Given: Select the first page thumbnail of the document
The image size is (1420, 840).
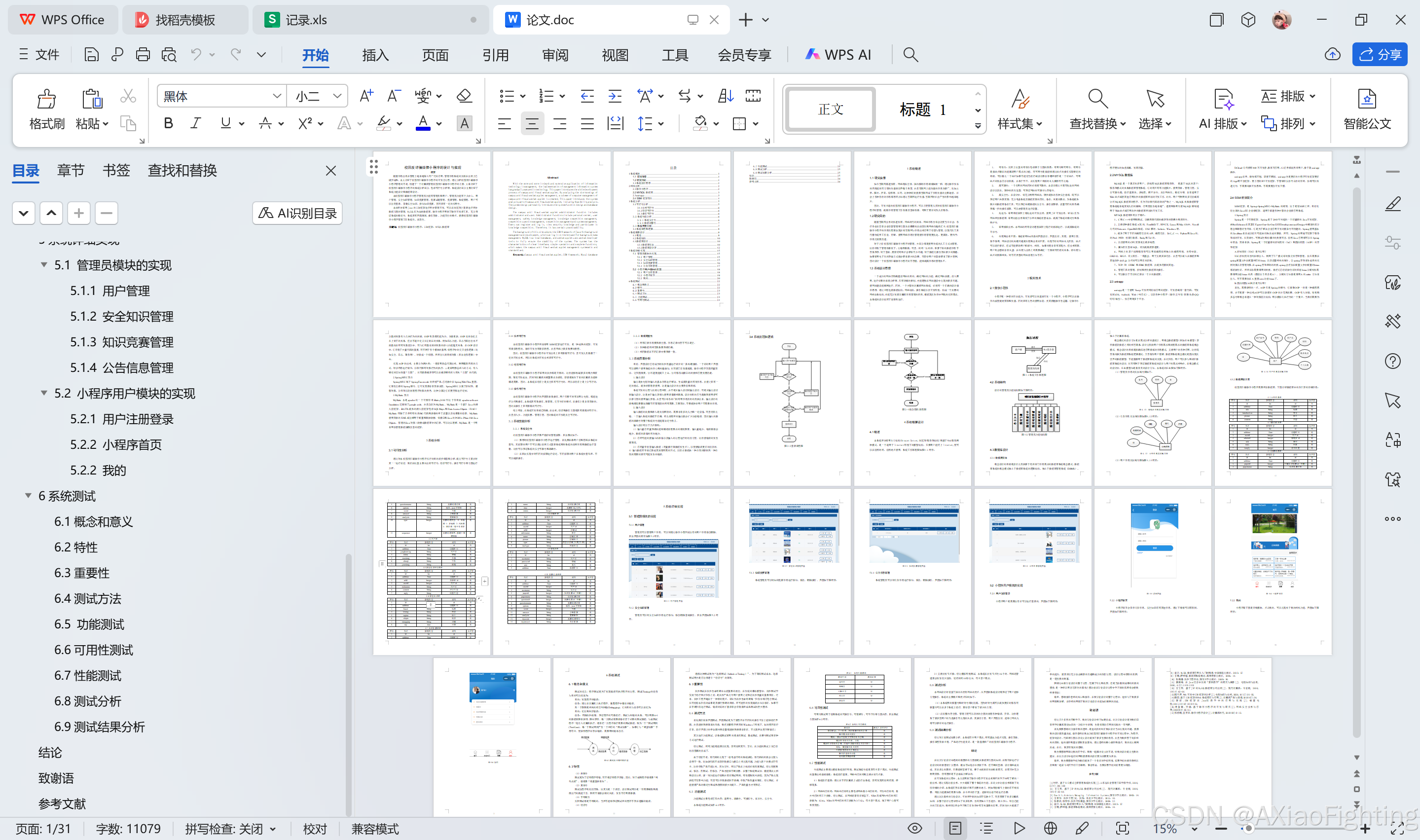Looking at the screenshot, I should pyautogui.click(x=432, y=234).
